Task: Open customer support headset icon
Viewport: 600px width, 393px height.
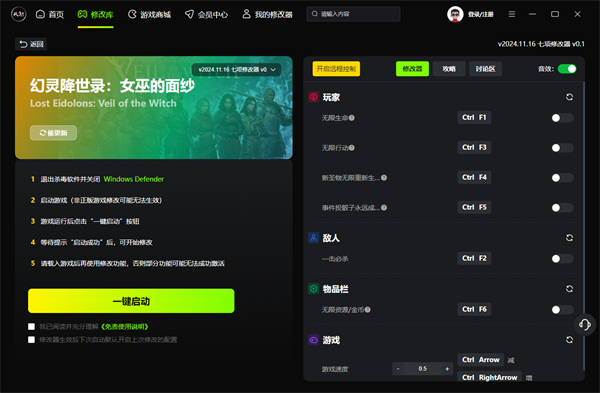Action: (x=585, y=325)
